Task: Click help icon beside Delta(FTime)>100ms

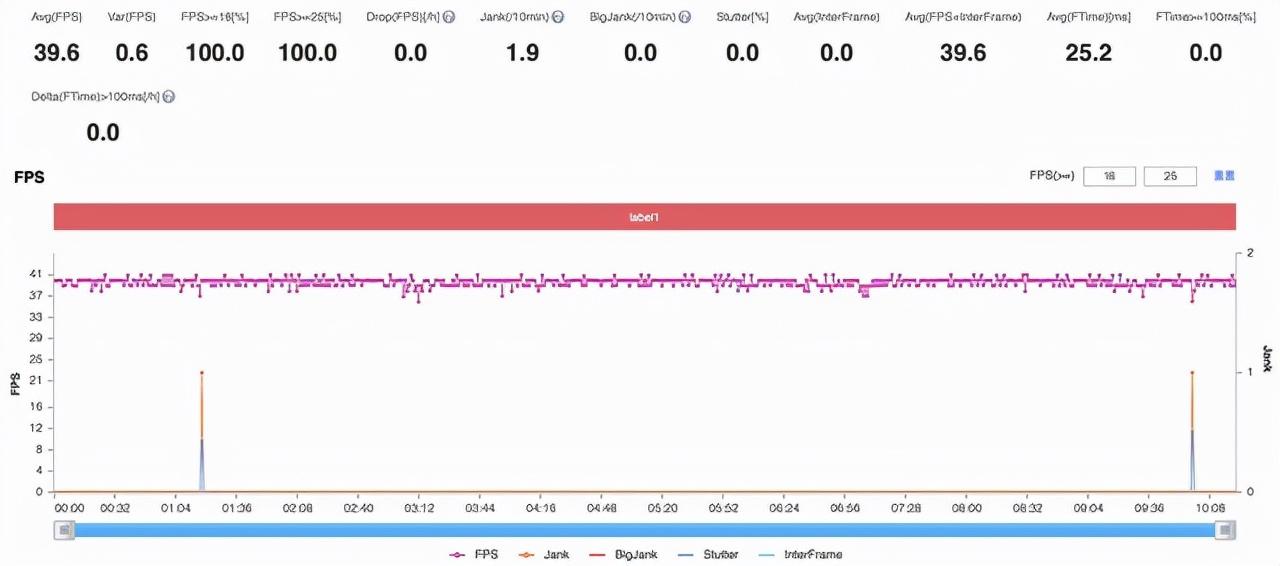Action: pyautogui.click(x=169, y=96)
